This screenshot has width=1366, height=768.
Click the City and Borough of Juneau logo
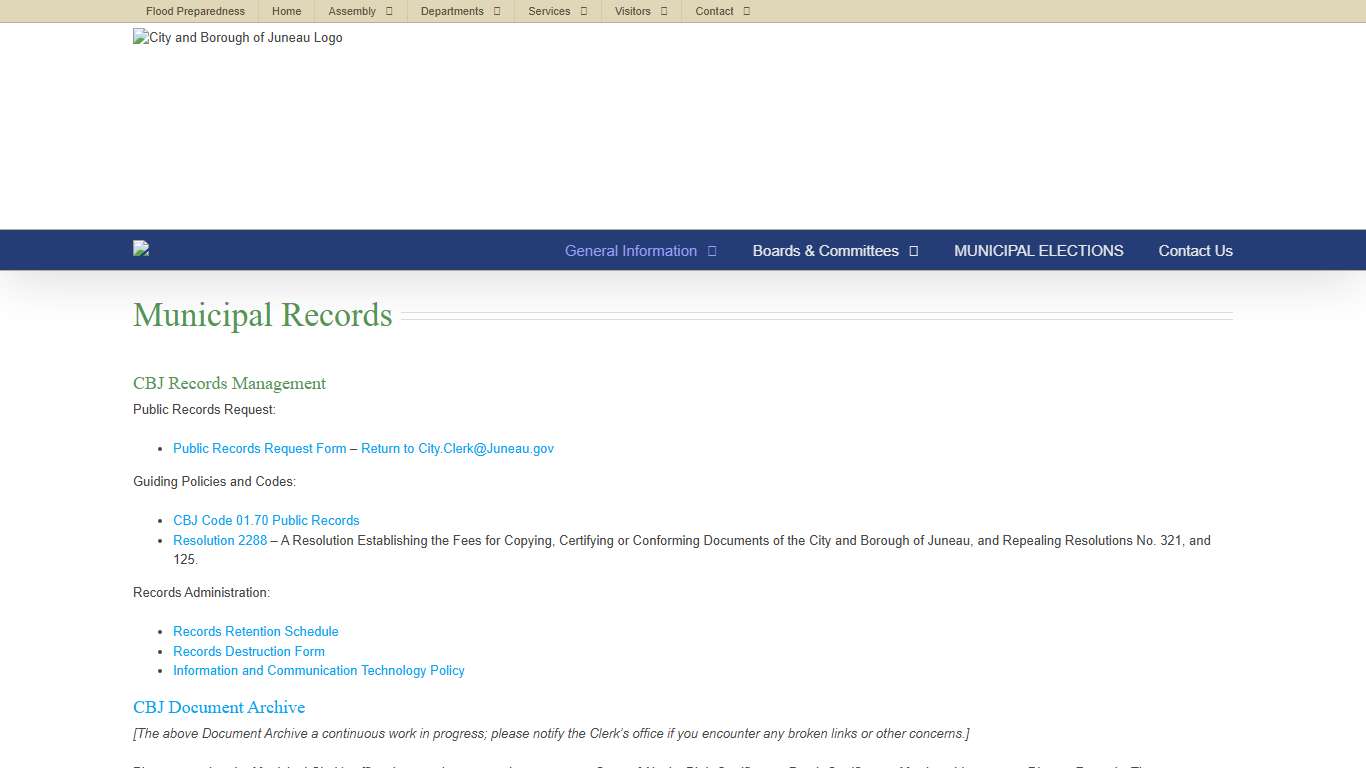tap(237, 38)
